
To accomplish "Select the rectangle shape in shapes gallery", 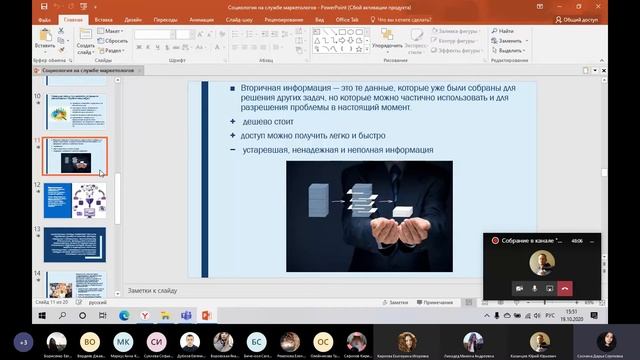I will point(342,32).
